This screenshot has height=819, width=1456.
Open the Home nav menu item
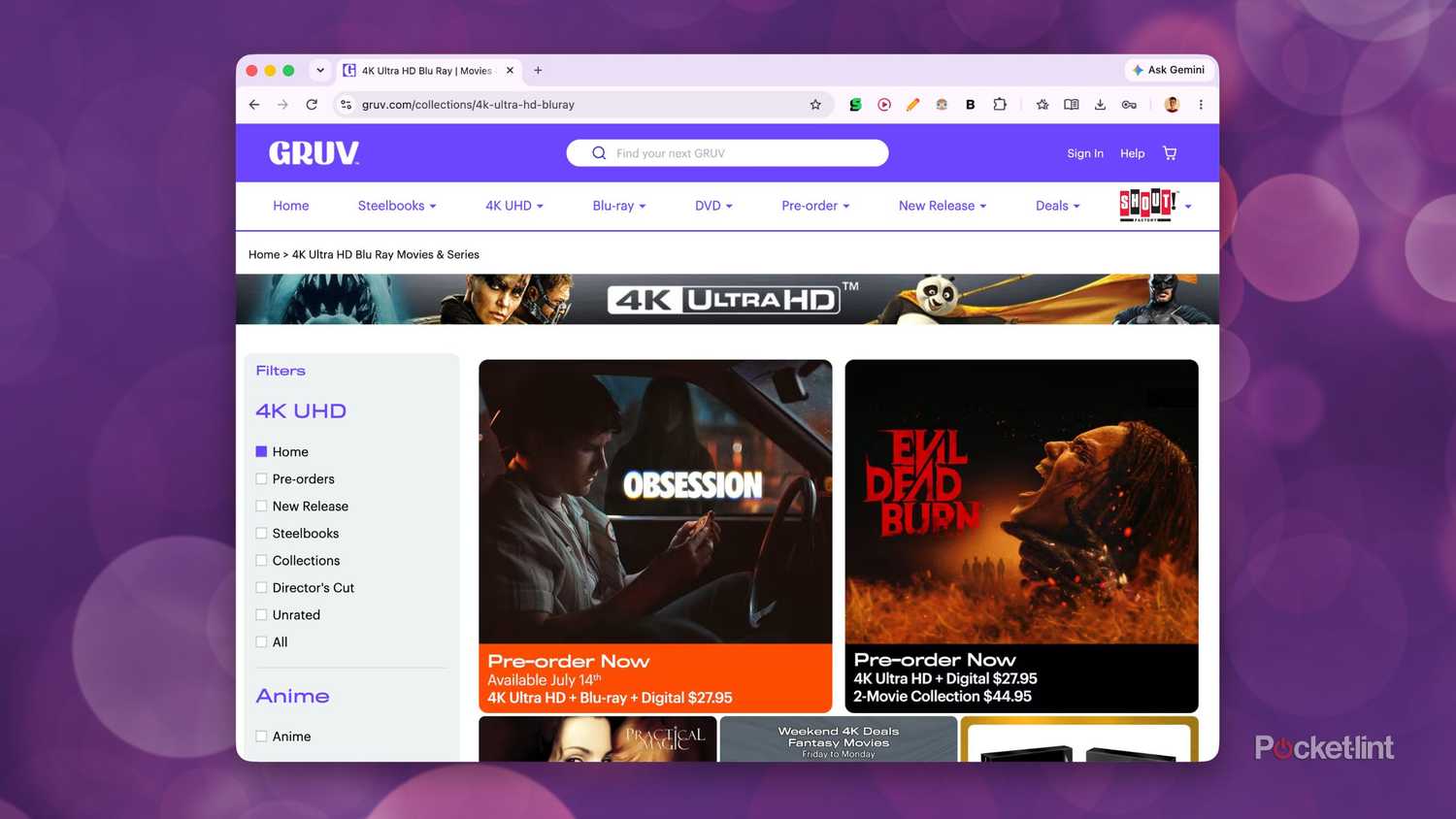coord(291,206)
